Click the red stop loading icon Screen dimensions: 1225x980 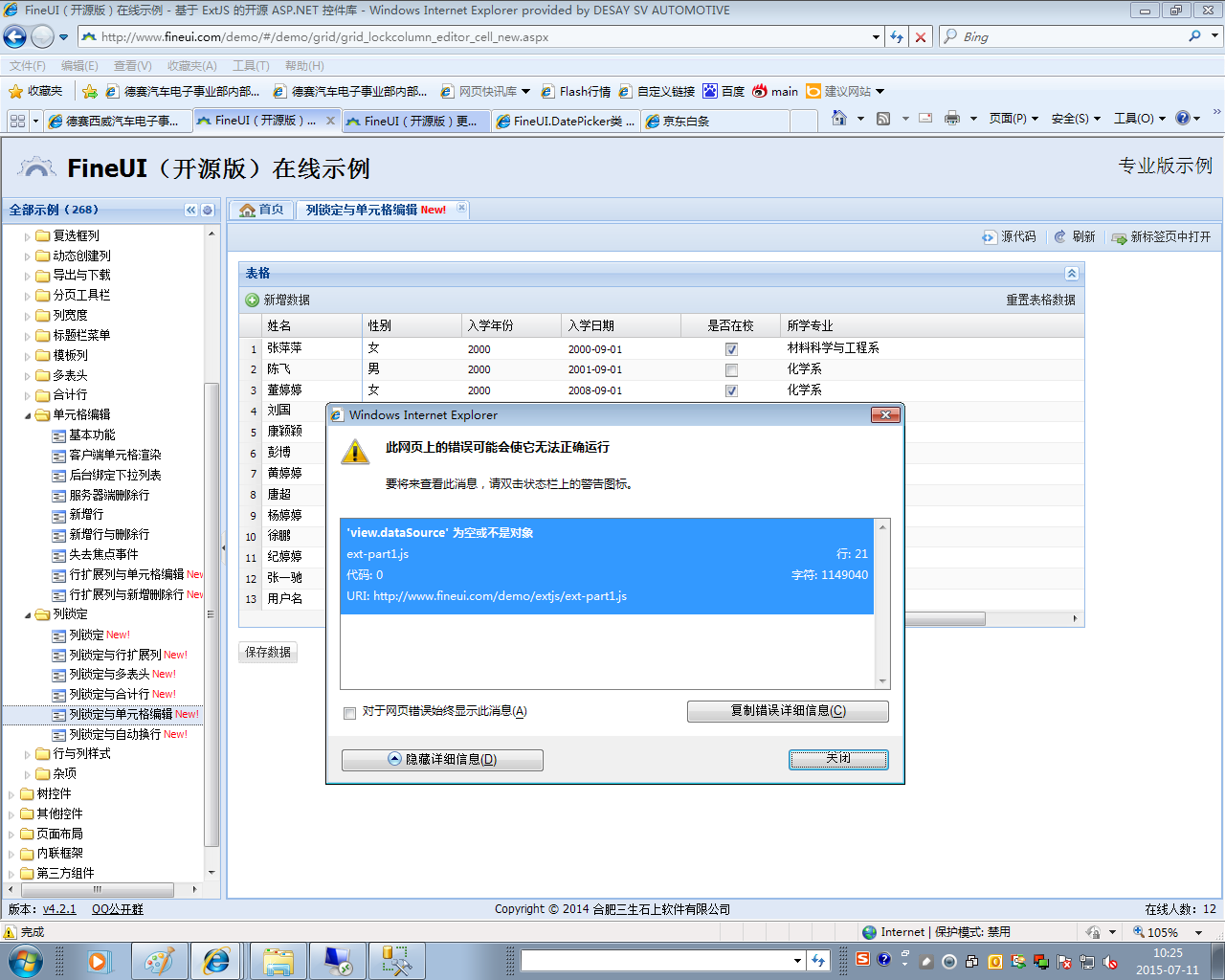pos(921,36)
